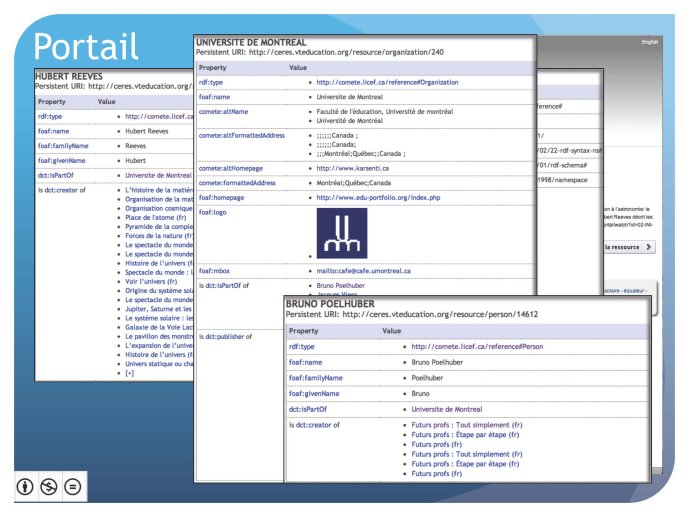Click the Université de Montréal logo image
This screenshot has width=689, height=517.
click(342, 233)
